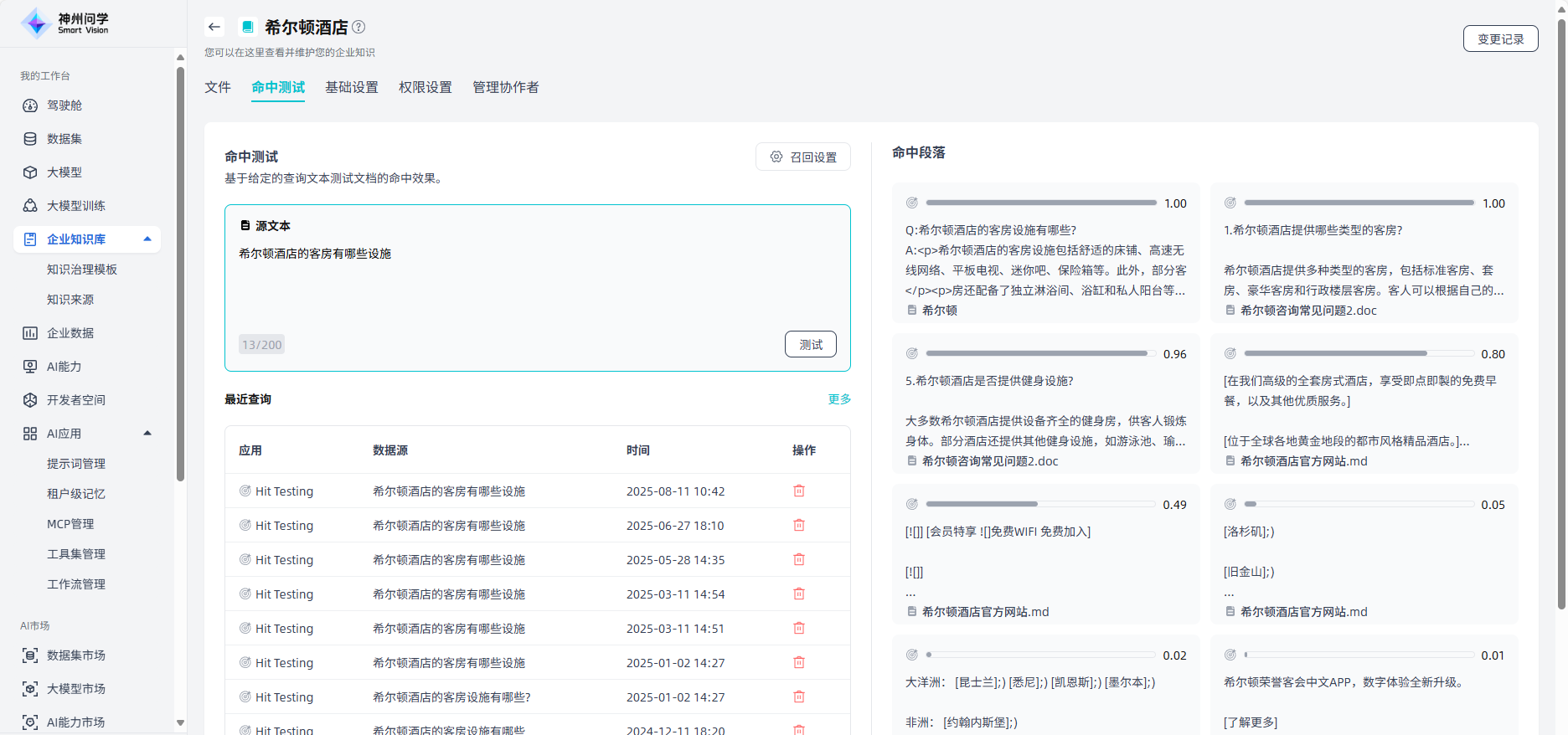The width and height of the screenshot is (1568, 735).
Task: Open 租户级记忆 under AI应用
Action: coord(76,494)
